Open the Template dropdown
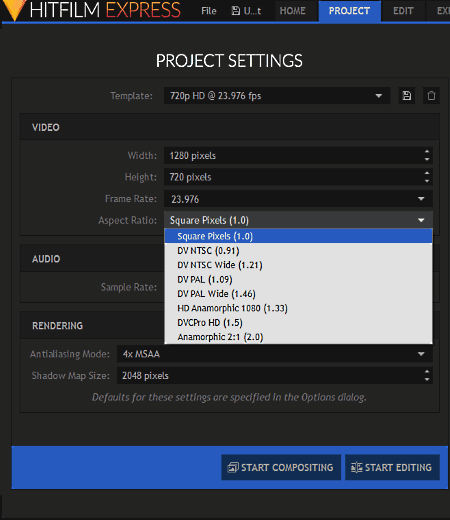The image size is (450, 520). [277, 96]
